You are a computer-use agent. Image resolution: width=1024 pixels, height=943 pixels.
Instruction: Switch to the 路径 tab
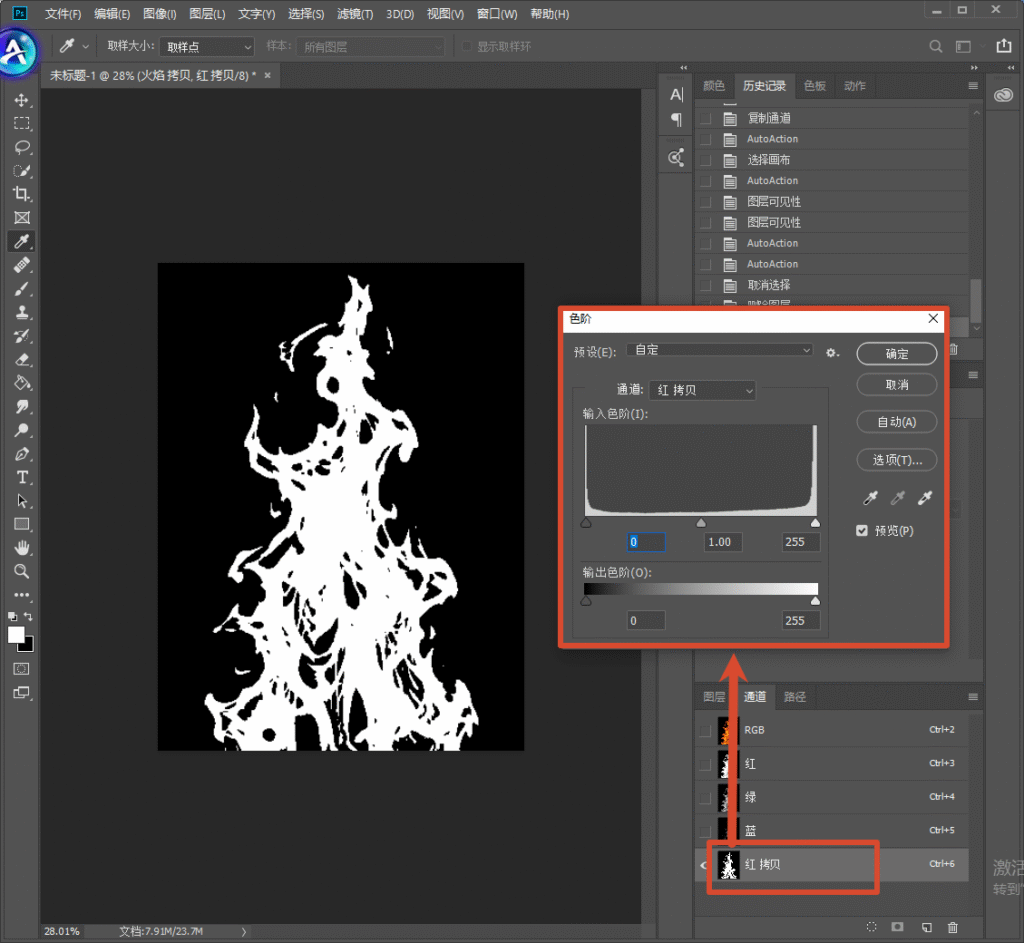pyautogui.click(x=794, y=697)
